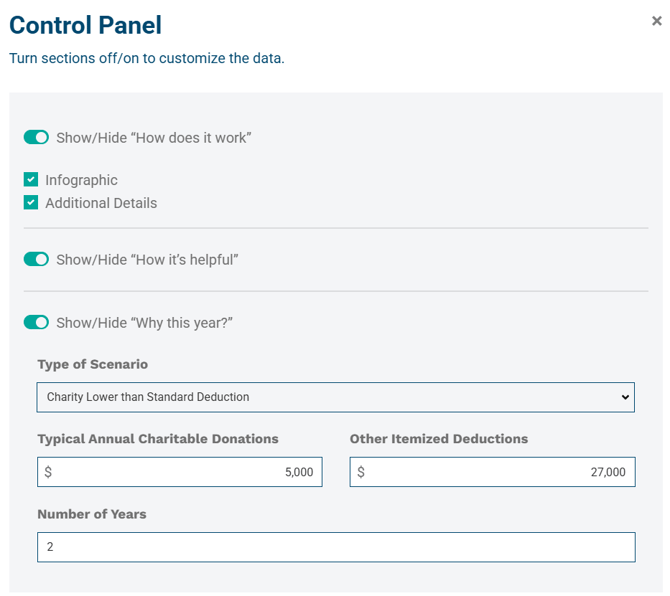This screenshot has width=670, height=596.
Task: Click the dollar sign in the Other Itemized Deductions field
Action: pos(361,472)
